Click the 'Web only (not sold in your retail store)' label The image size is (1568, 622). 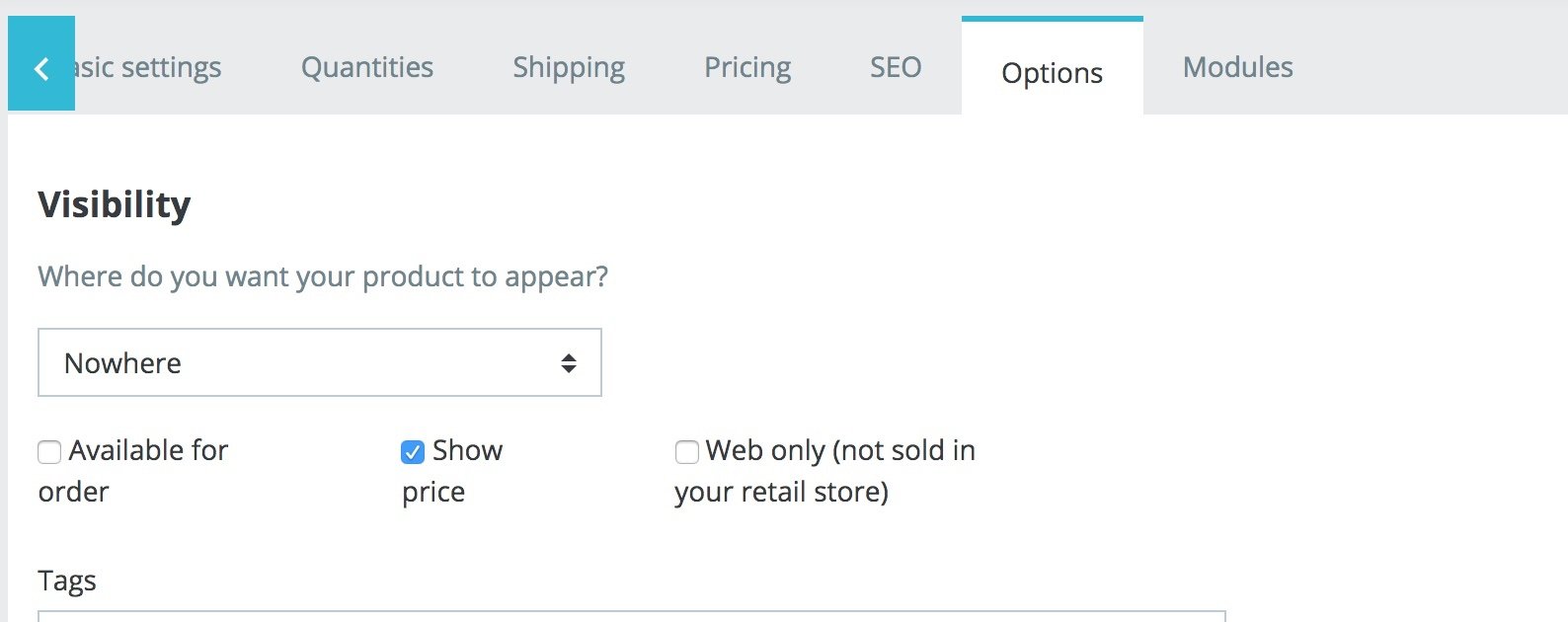[839, 451]
